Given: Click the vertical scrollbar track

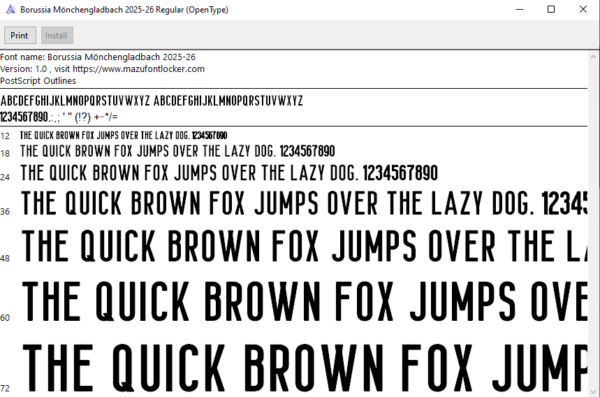Looking at the screenshot, I should (x=593, y=224).
